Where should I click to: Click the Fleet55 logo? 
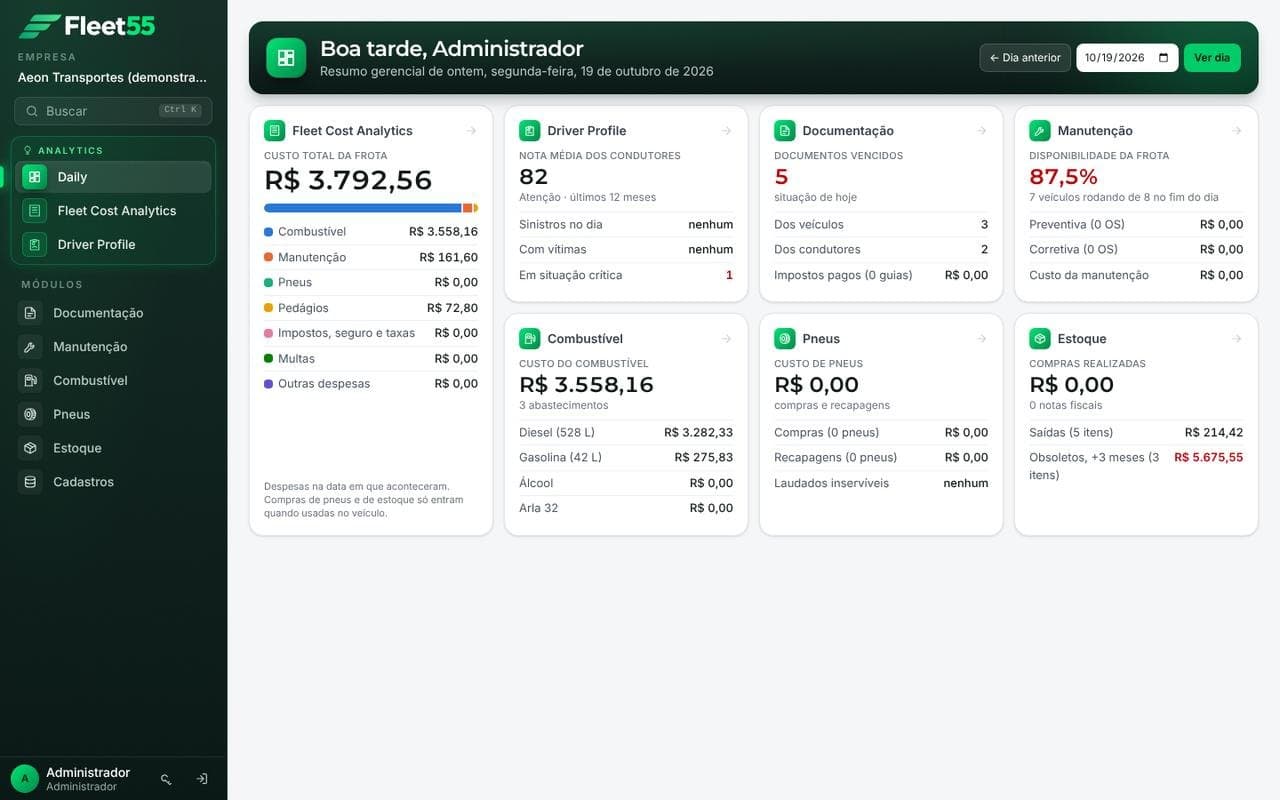pyautogui.click(x=87, y=26)
